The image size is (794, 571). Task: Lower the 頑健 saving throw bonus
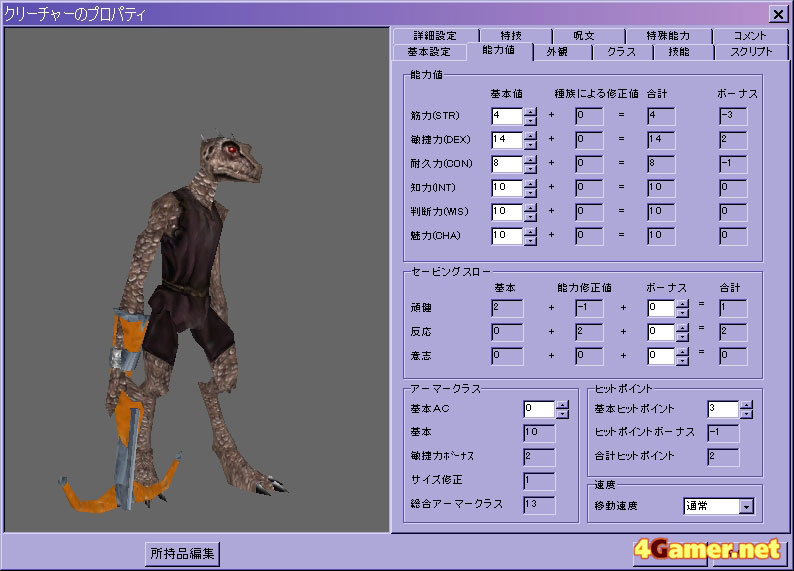[x=682, y=313]
